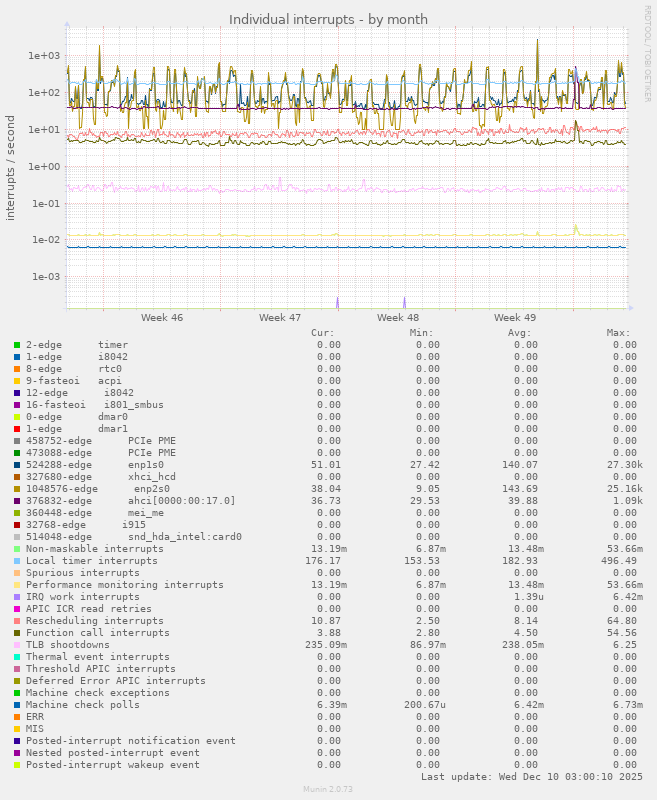
Task: Click the Week 49 label on the x-axis
Action: point(515,318)
